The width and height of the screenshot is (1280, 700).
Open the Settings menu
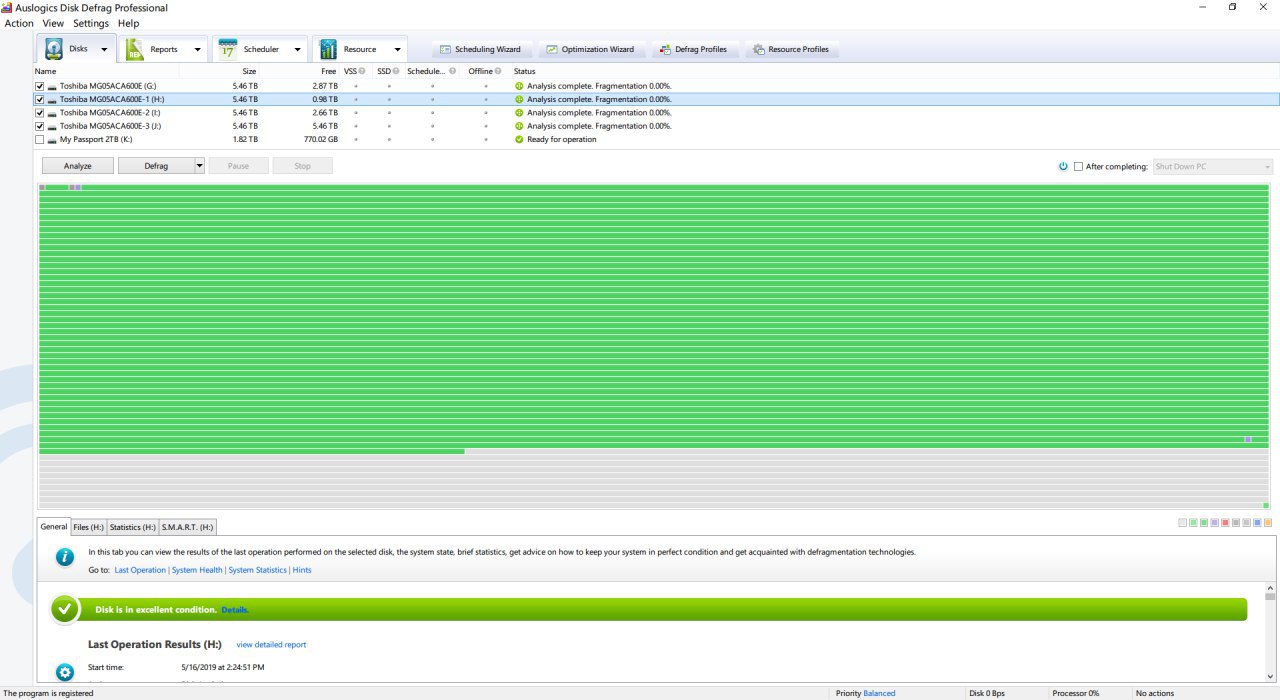point(91,23)
